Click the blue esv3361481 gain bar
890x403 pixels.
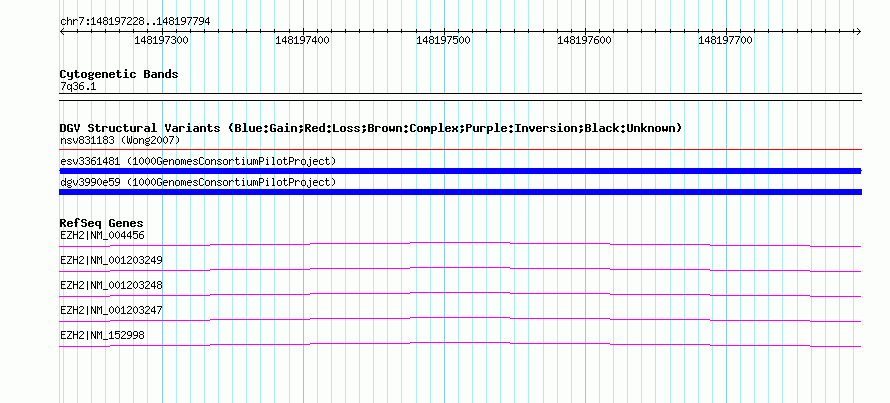460,171
